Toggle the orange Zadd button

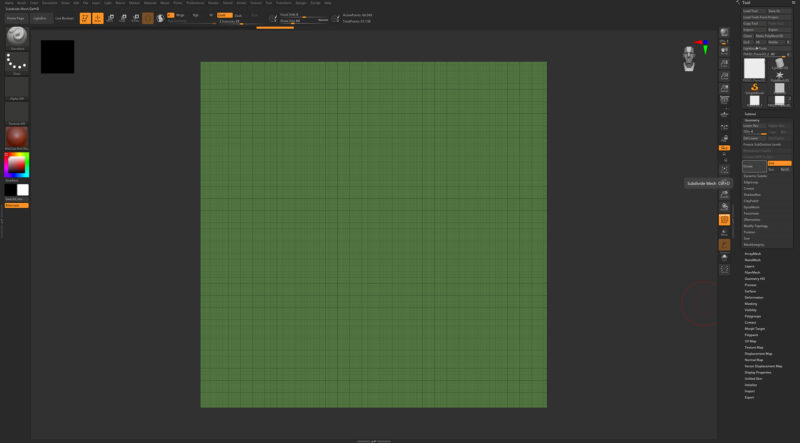(224, 15)
